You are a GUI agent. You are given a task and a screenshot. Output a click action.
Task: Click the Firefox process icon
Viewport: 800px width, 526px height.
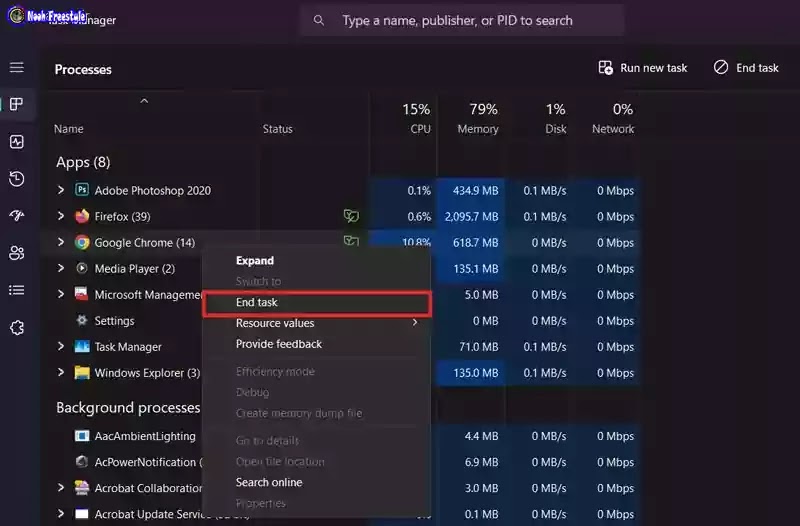pos(82,216)
